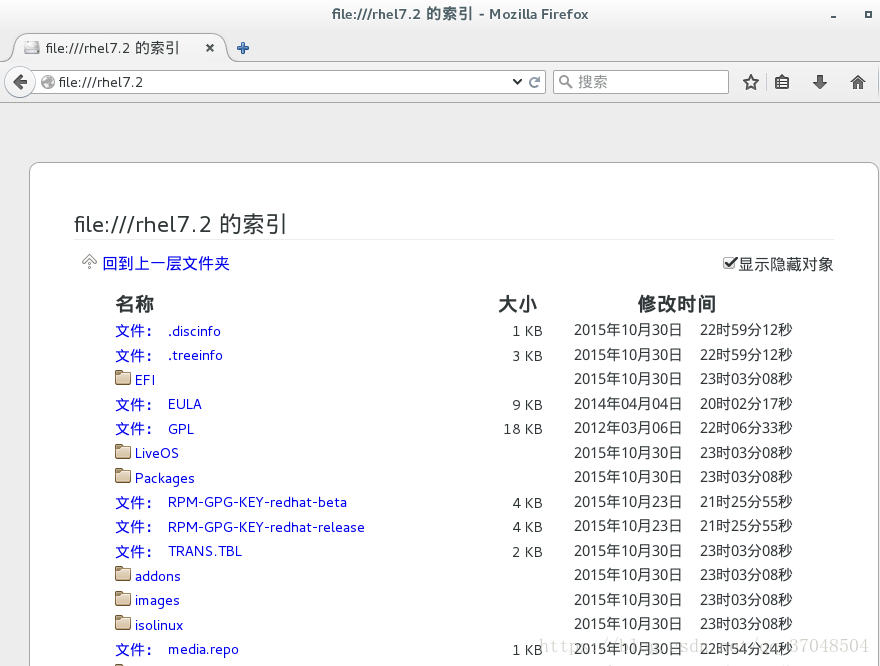Click the page heading file:///rhel7.2 的索引

[x=180, y=224]
